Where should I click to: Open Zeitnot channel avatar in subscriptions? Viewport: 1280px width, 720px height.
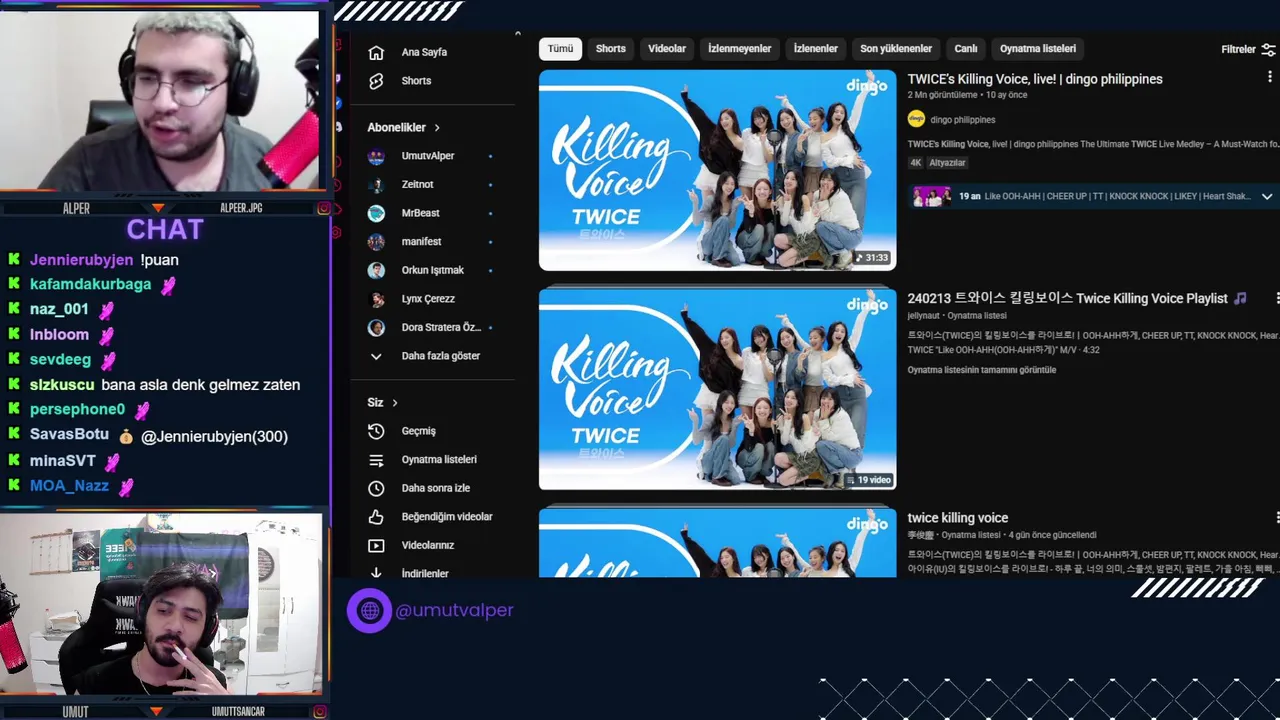pos(376,185)
